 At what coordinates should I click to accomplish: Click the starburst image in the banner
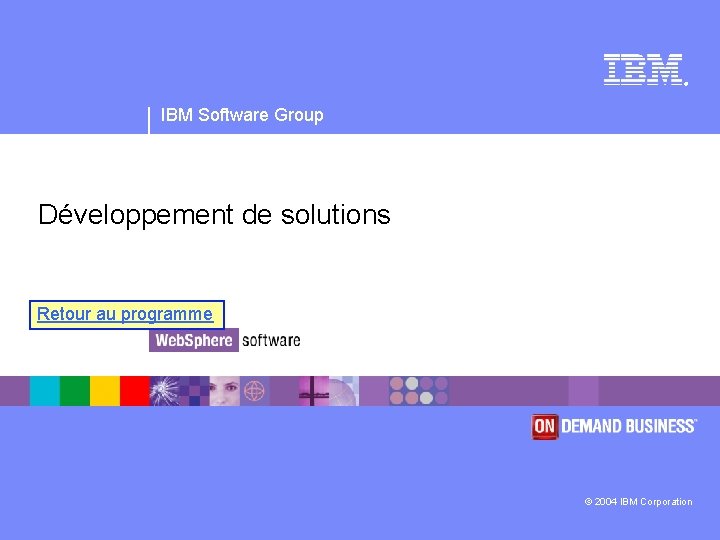coord(165,391)
